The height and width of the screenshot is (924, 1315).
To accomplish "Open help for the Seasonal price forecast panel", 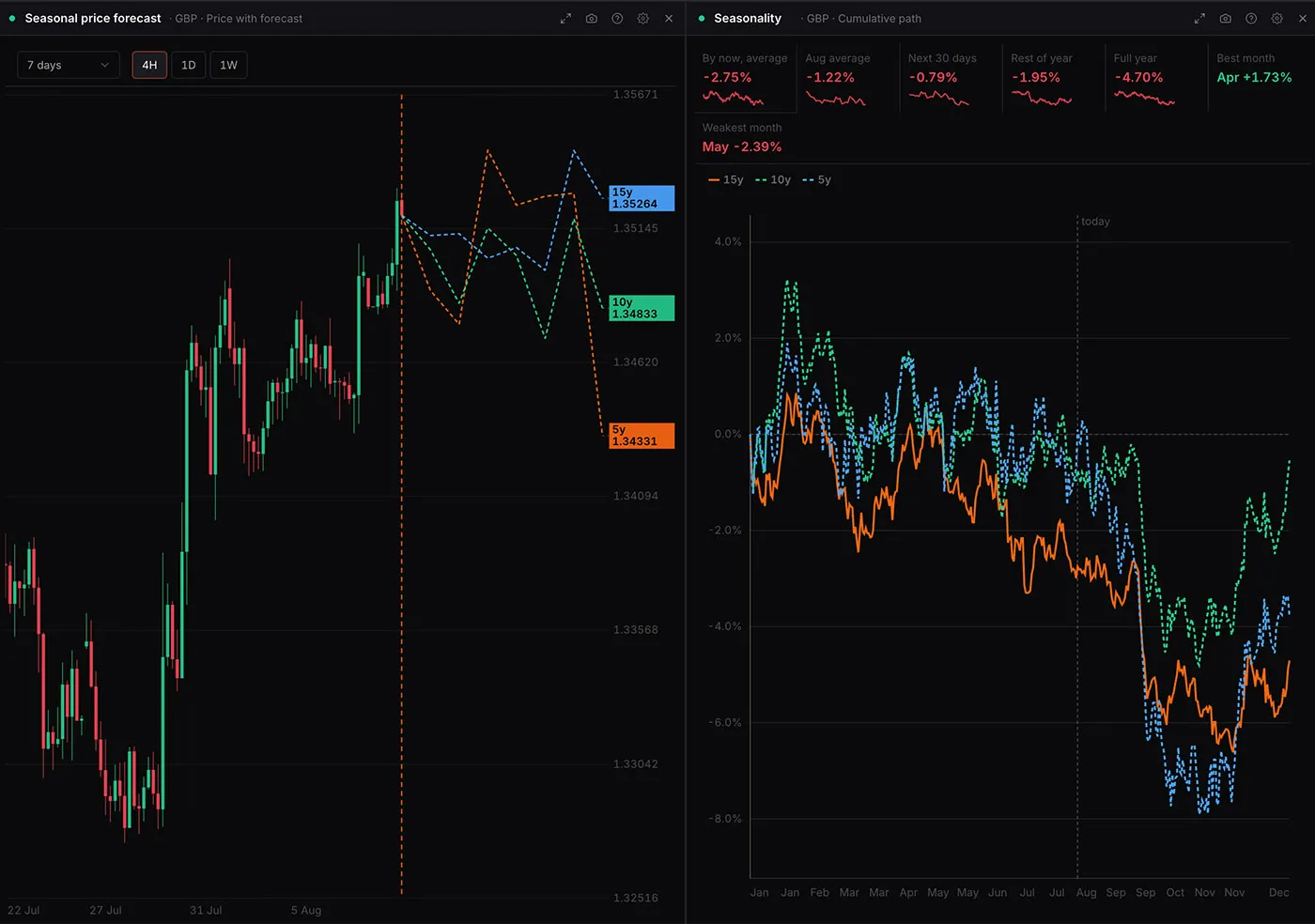I will tap(617, 19).
